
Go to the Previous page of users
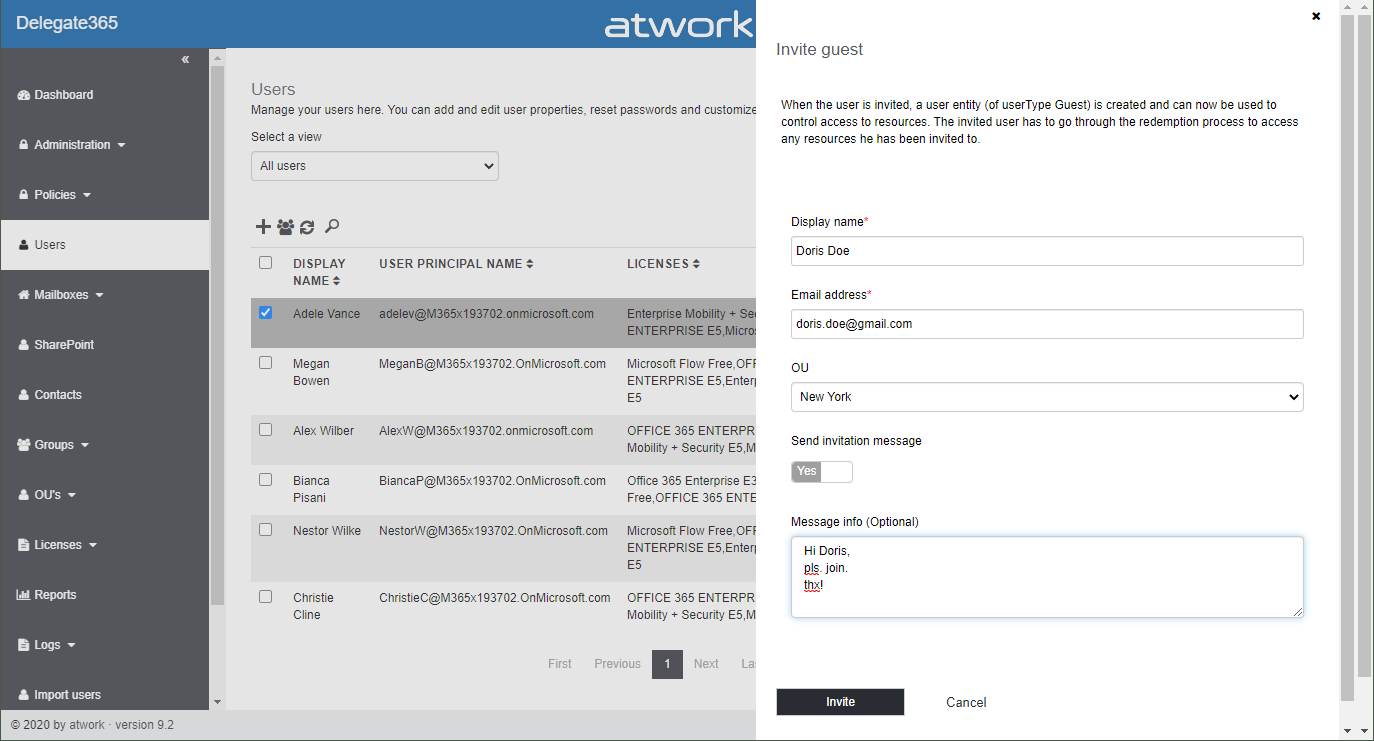[x=617, y=664]
